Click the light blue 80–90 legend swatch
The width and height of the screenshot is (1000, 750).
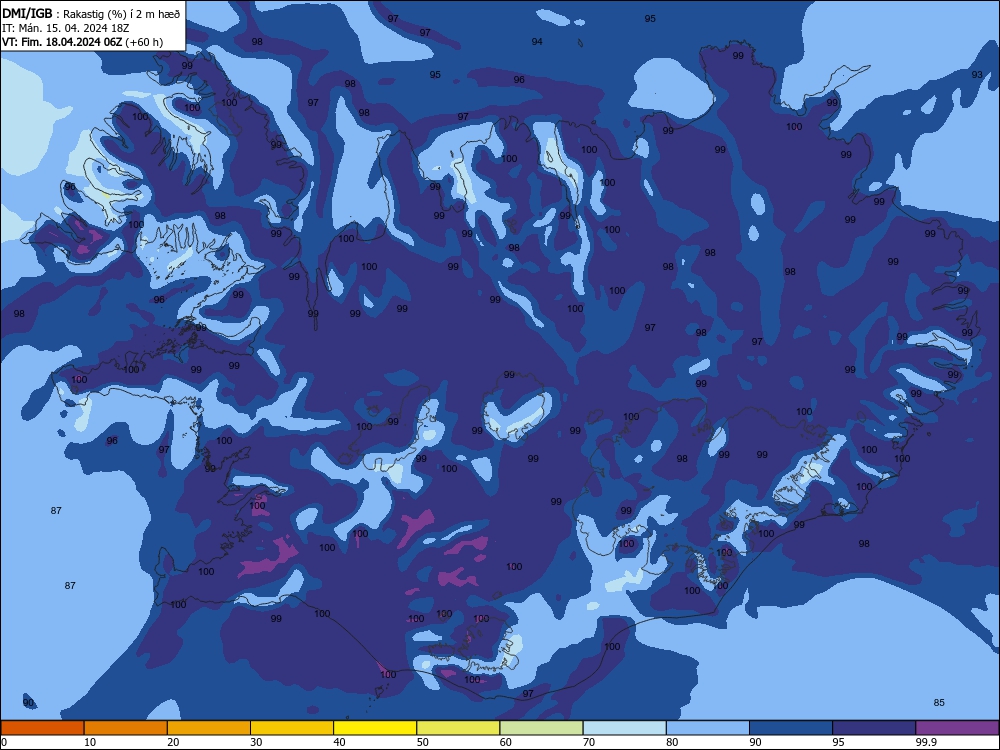(x=708, y=728)
